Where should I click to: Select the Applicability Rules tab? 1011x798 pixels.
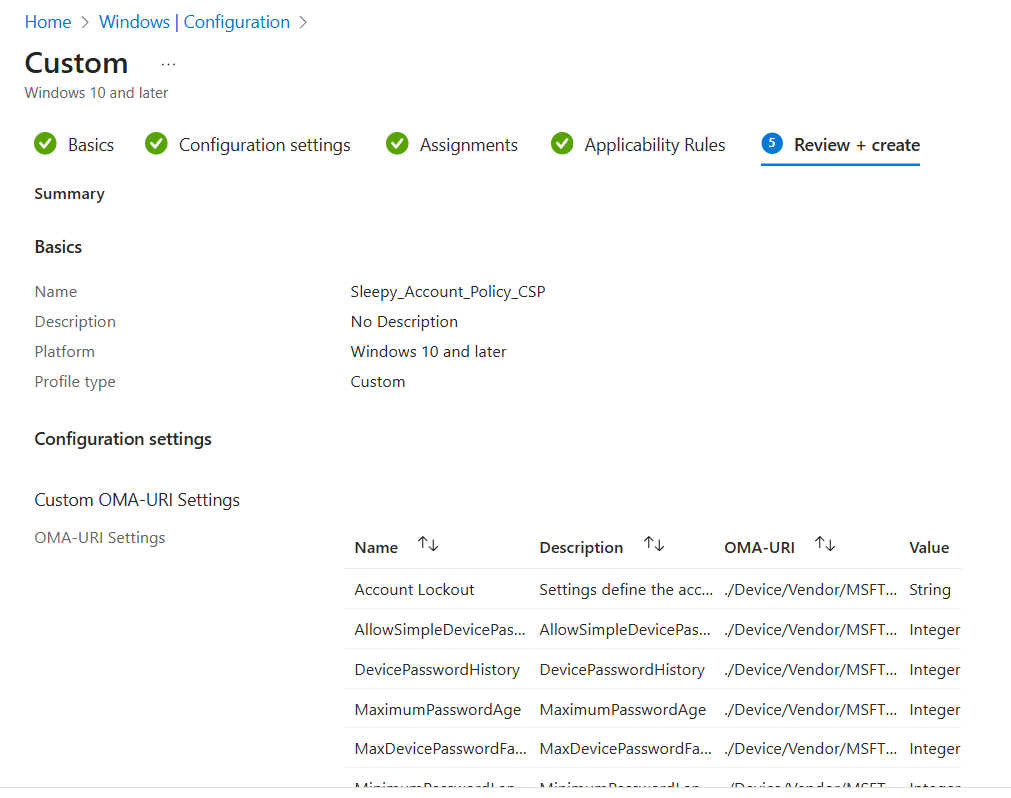click(654, 145)
